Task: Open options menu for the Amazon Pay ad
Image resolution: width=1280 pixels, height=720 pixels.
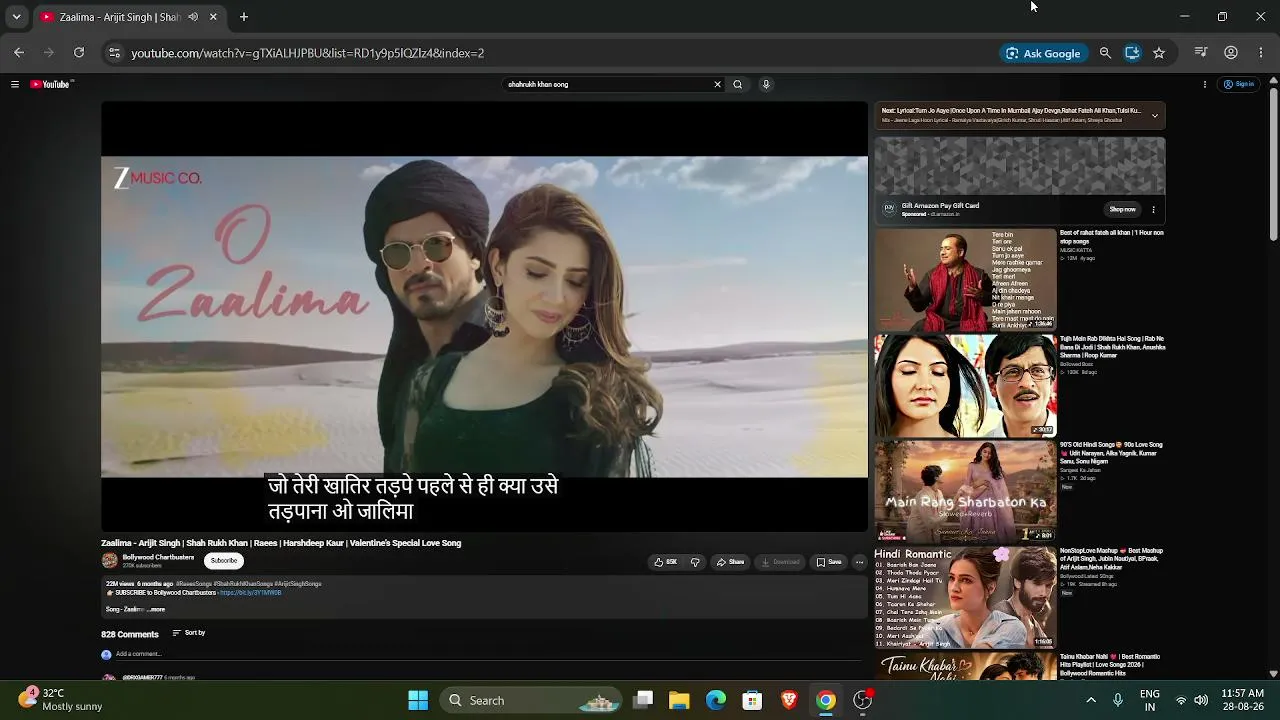Action: click(1153, 210)
